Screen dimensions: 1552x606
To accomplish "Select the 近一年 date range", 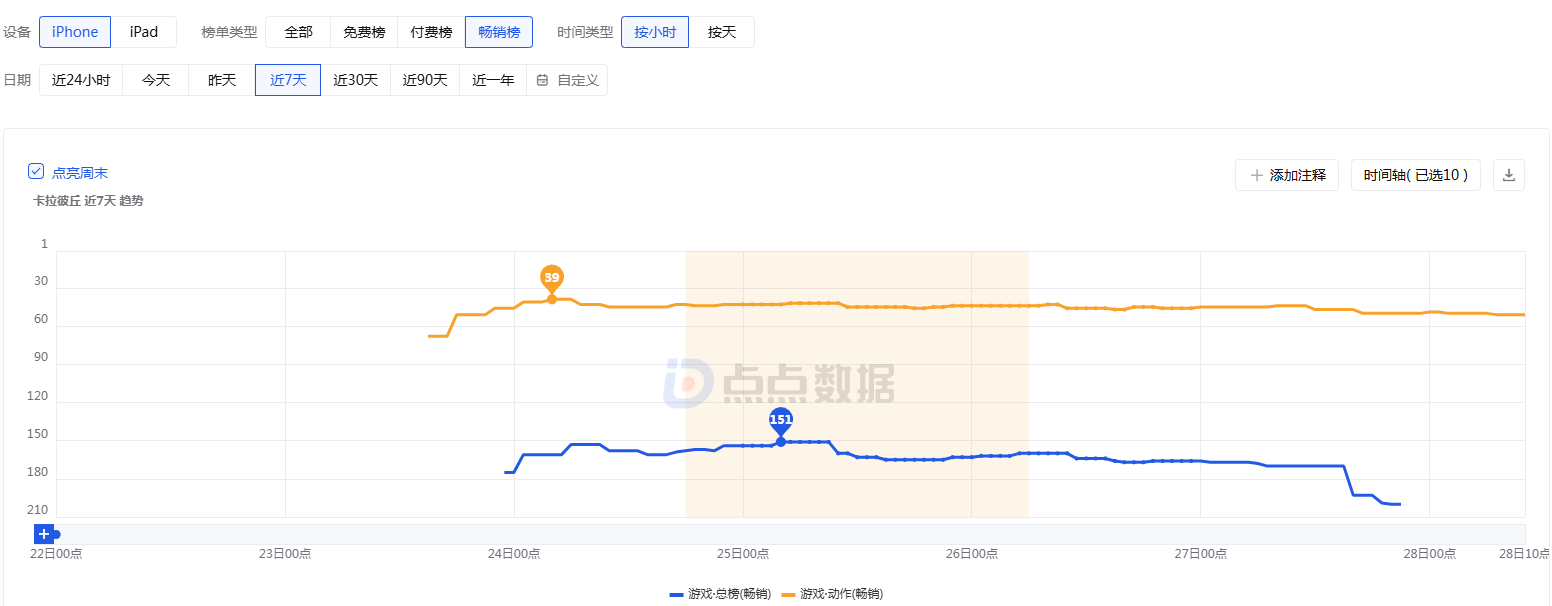I will 493,80.
